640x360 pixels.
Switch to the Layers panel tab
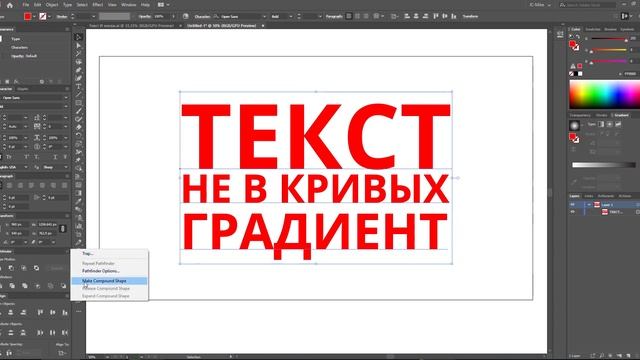click(574, 196)
